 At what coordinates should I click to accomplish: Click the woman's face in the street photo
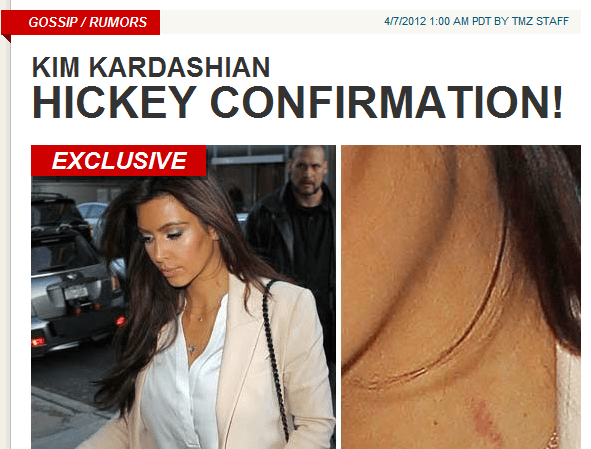pos(173,241)
